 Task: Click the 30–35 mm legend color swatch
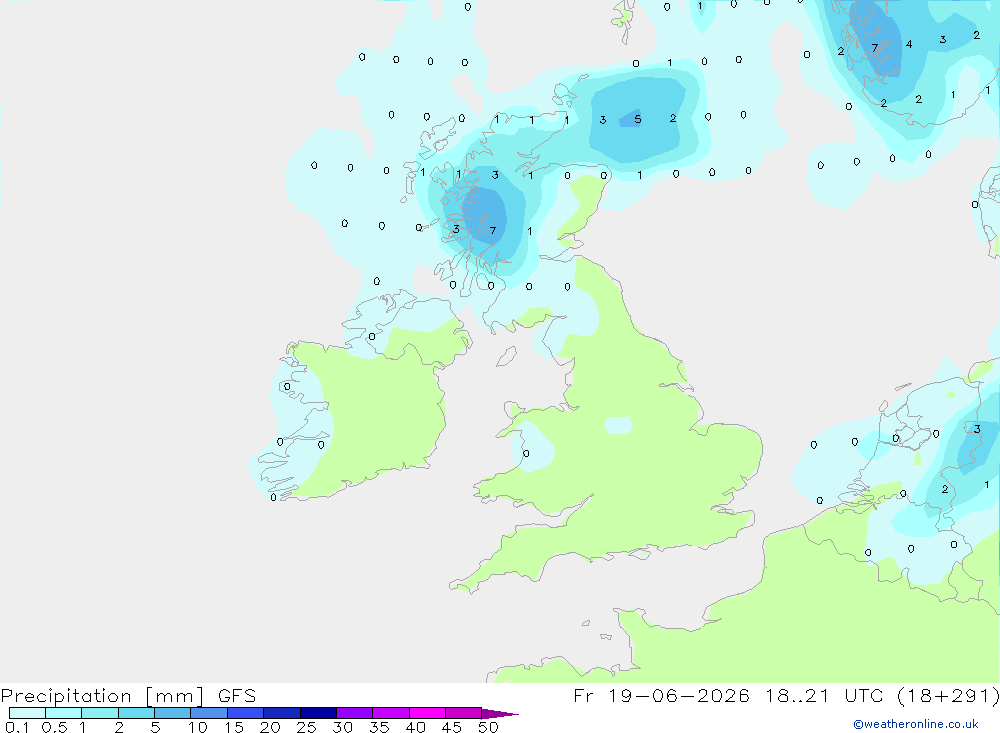tap(355, 713)
